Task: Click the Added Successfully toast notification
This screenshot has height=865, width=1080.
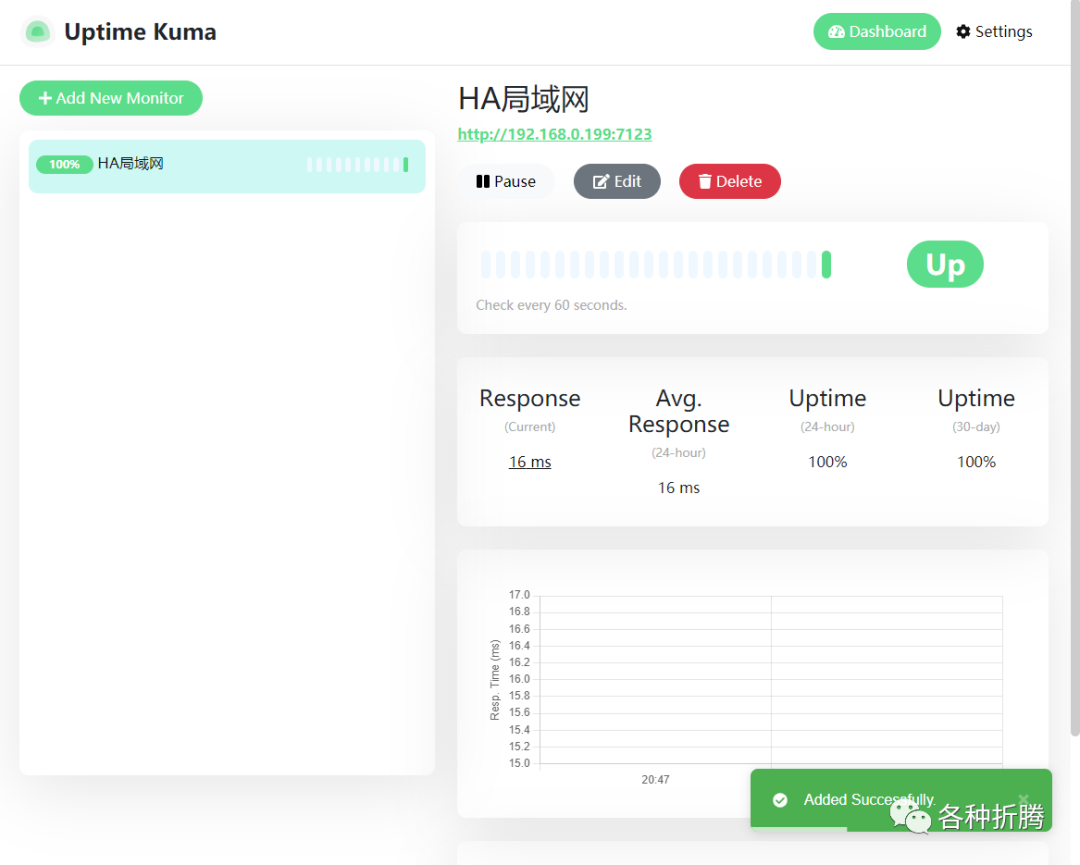Action: click(x=901, y=800)
